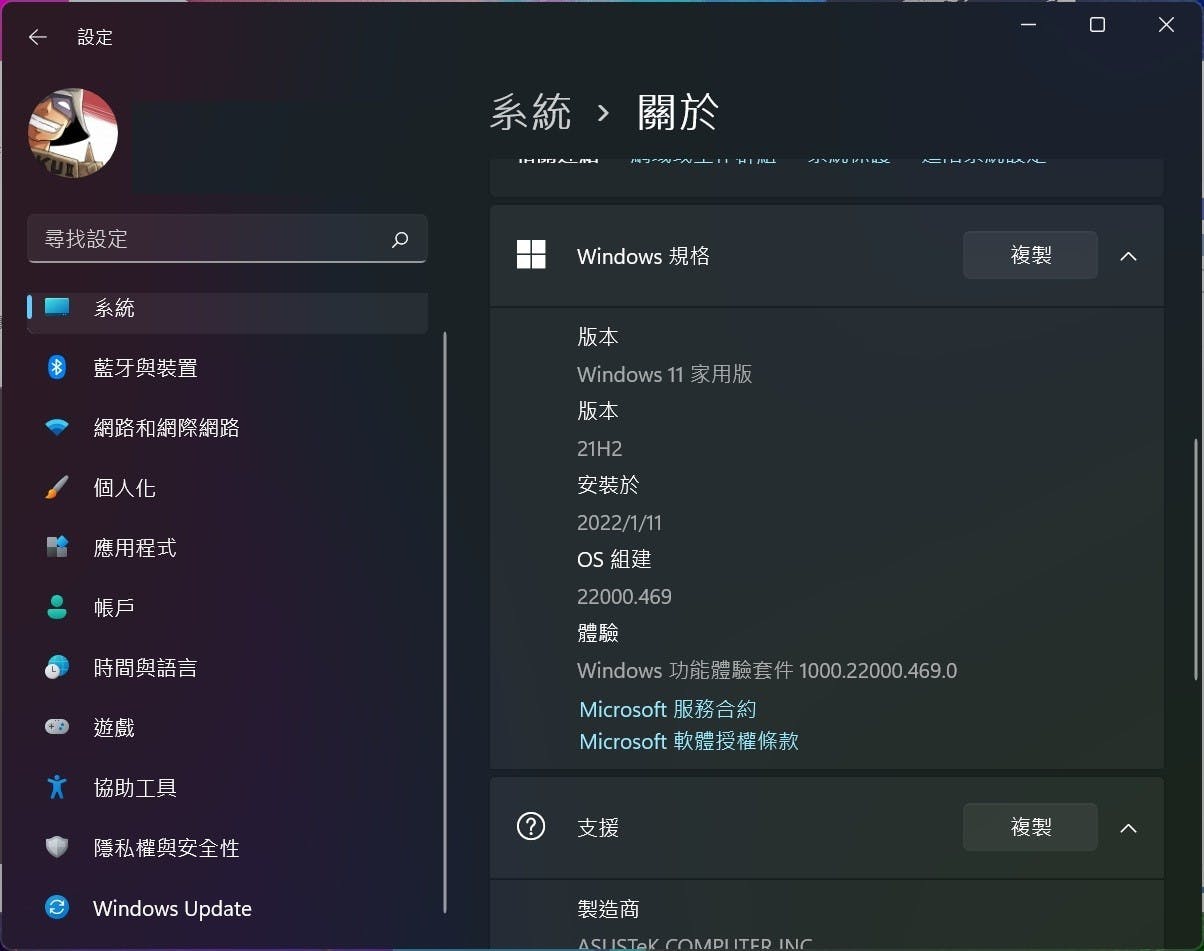Click the OS 組建 label

click(614, 559)
